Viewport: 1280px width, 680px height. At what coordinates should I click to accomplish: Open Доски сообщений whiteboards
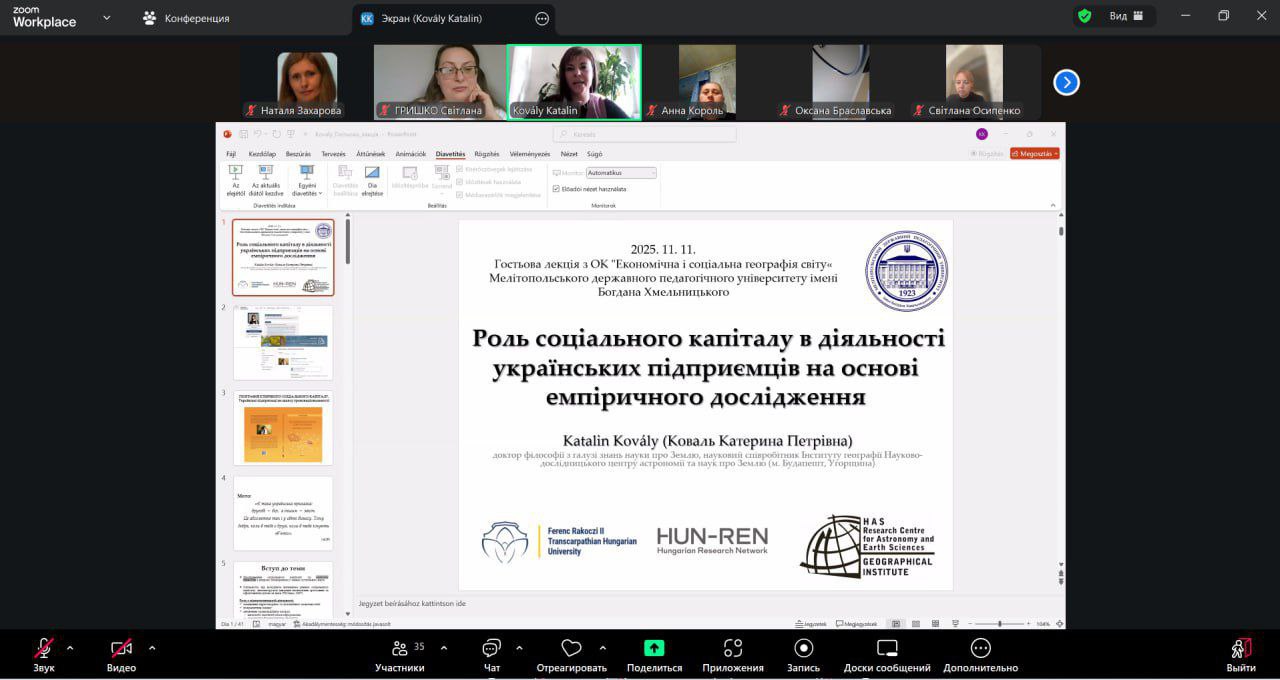(x=887, y=649)
